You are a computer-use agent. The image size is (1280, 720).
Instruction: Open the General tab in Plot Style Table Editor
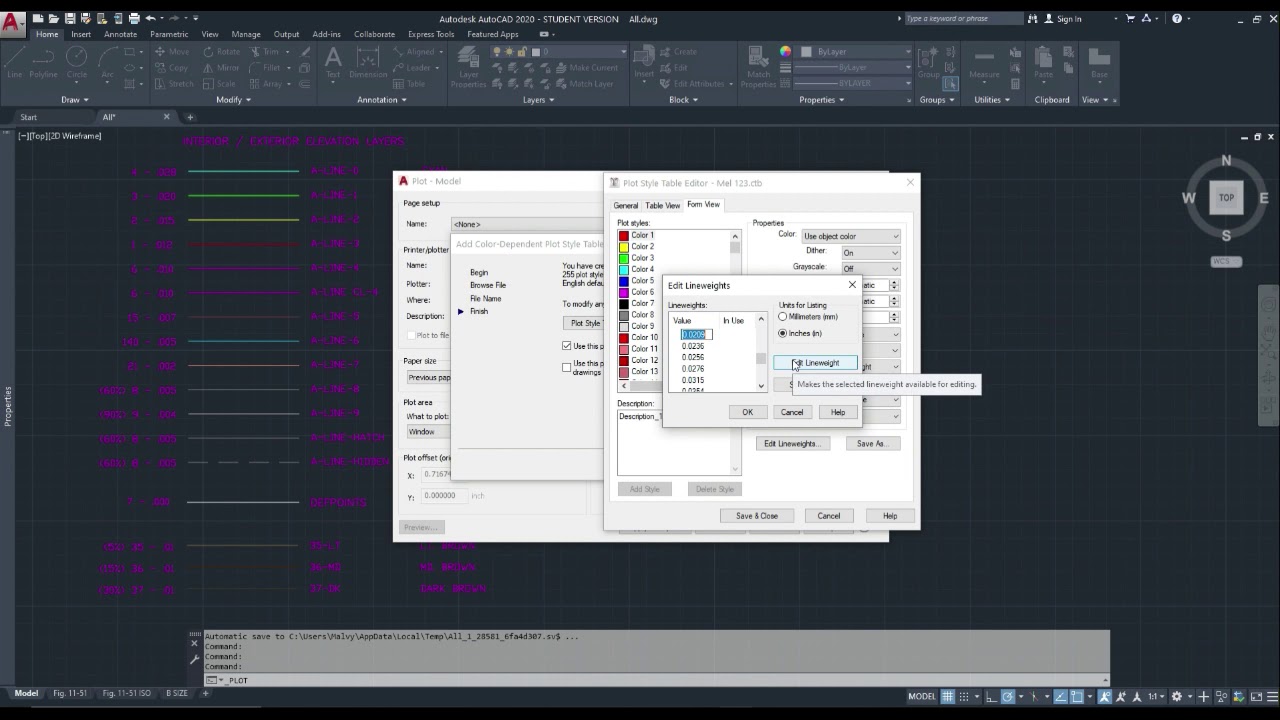click(625, 205)
